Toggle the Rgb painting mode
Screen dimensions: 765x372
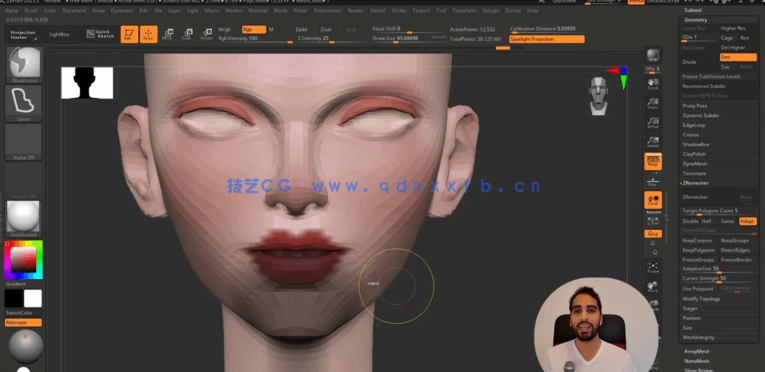click(x=254, y=29)
